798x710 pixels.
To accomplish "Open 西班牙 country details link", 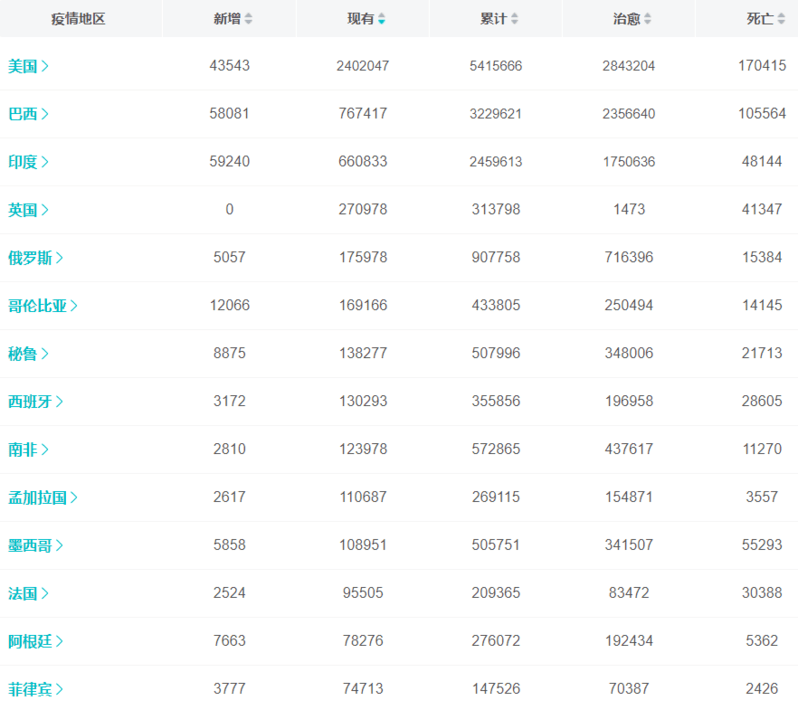I will coord(35,402).
